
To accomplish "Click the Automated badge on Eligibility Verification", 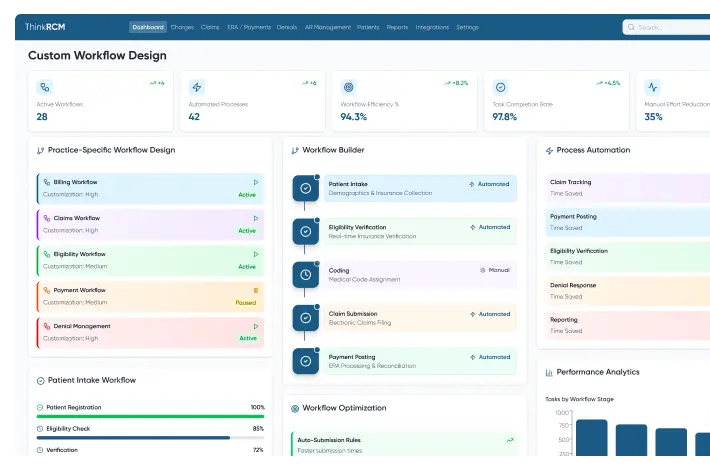I will coord(490,227).
